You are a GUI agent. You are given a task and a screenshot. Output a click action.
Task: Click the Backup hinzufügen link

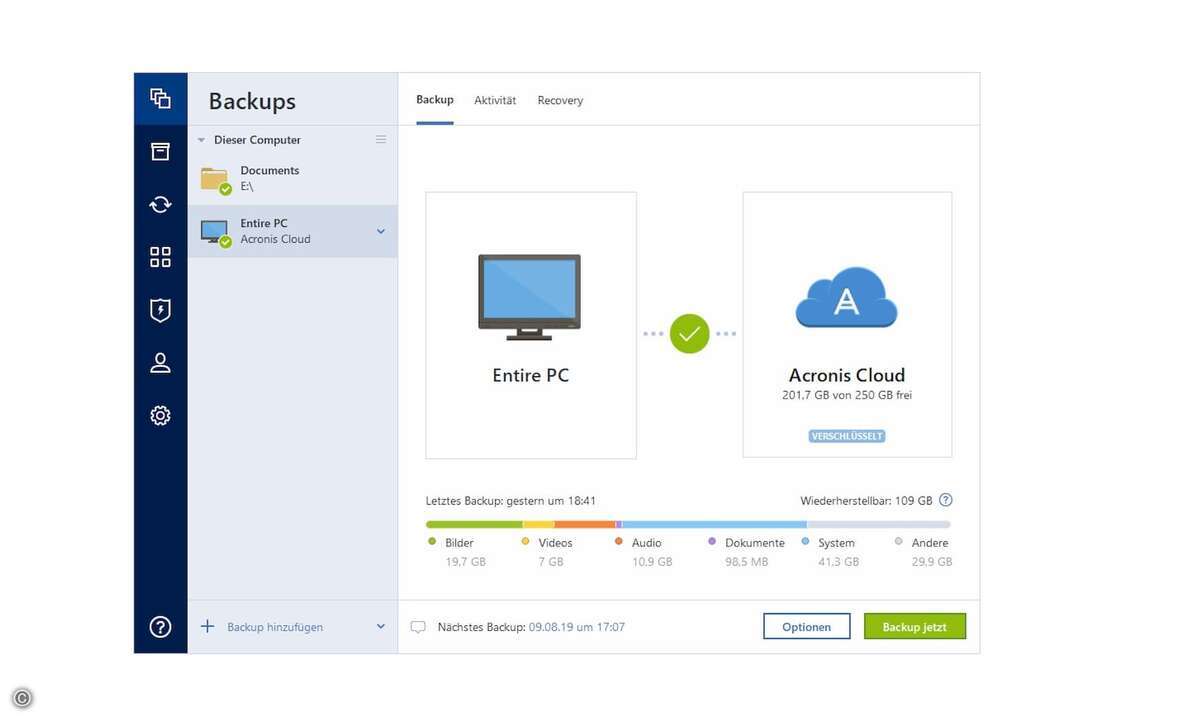[x=275, y=627]
